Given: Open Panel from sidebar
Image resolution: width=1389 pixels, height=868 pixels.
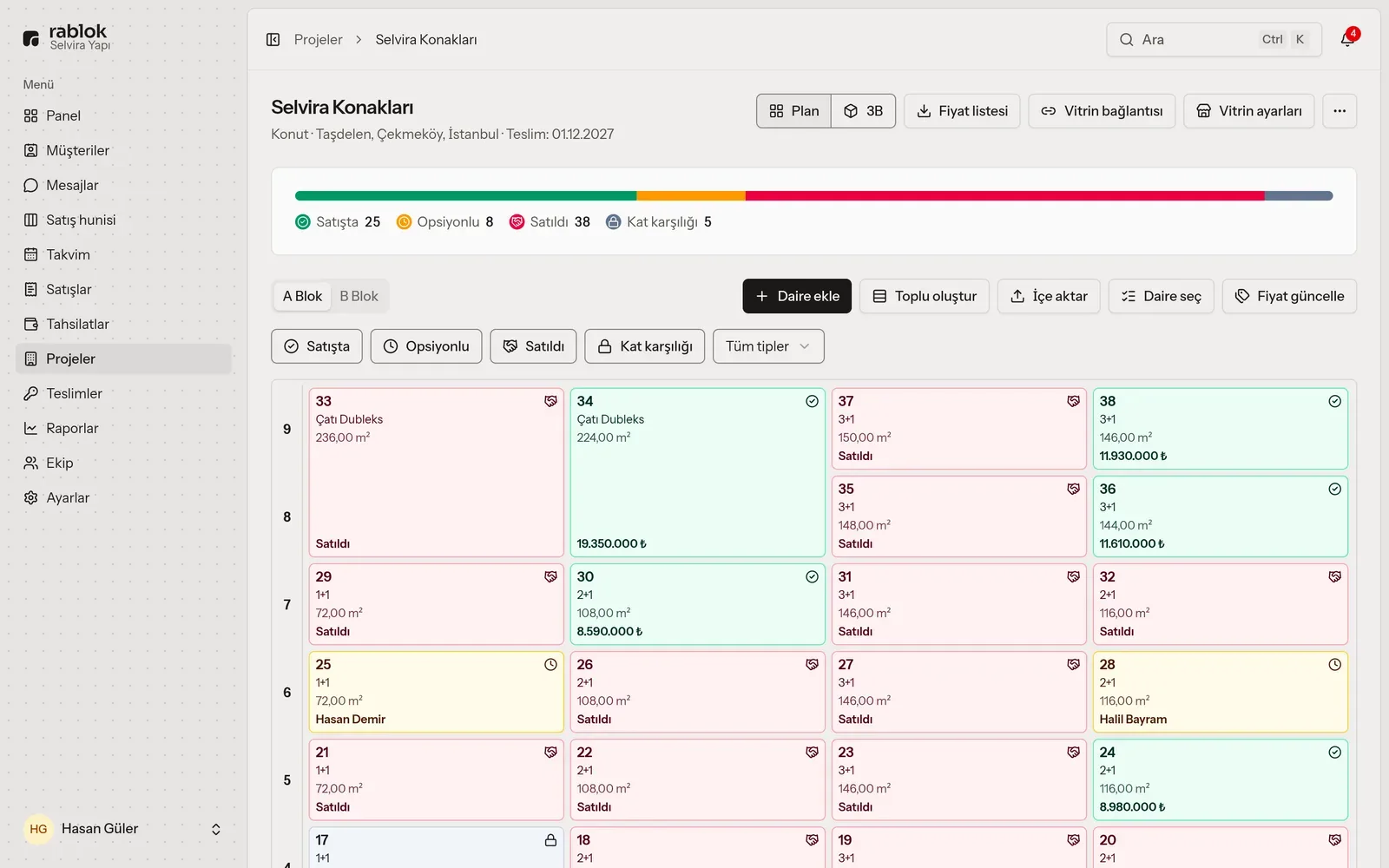Looking at the screenshot, I should click(123, 115).
